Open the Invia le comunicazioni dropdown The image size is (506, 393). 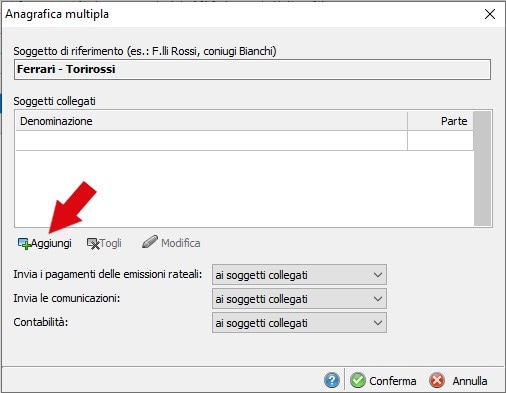(x=299, y=299)
